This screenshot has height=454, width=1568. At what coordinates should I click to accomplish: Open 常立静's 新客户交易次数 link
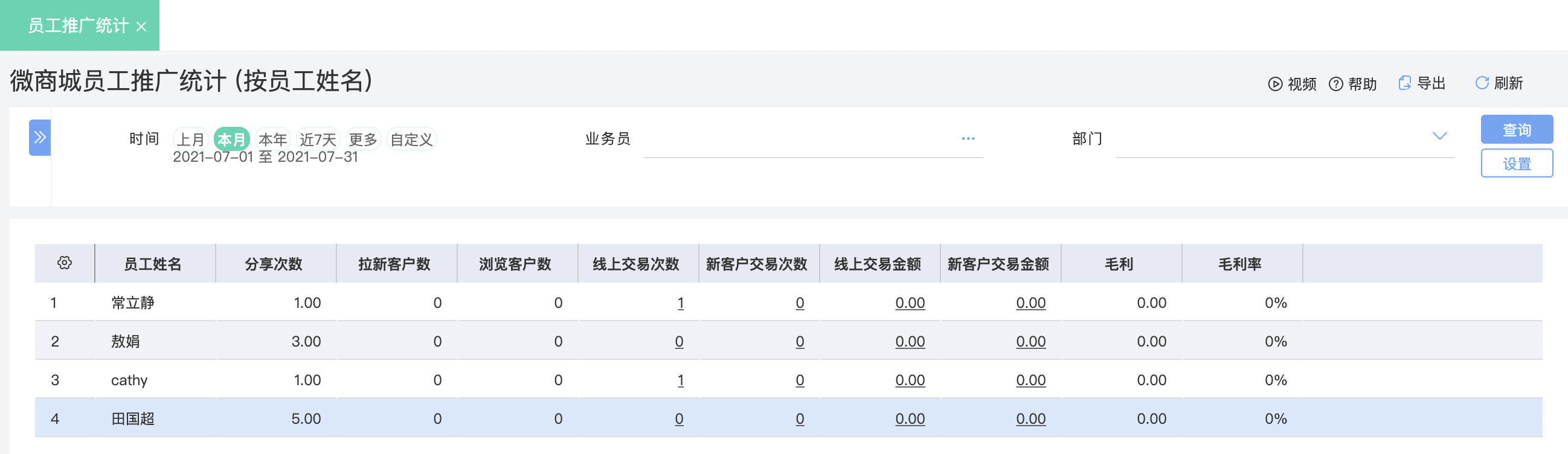(800, 303)
